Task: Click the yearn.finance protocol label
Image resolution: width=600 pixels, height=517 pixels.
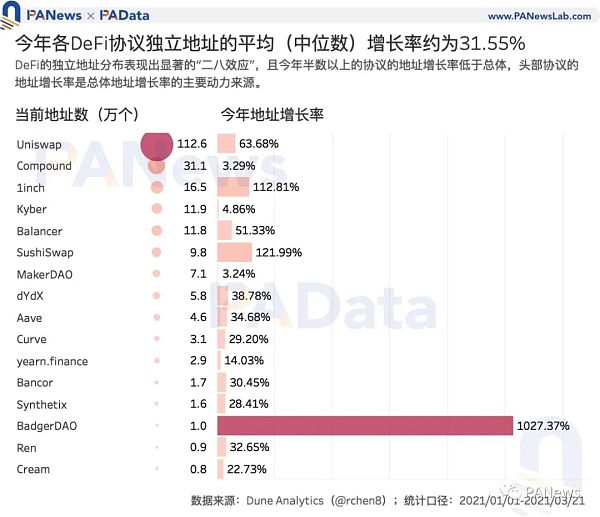Action: (52, 361)
